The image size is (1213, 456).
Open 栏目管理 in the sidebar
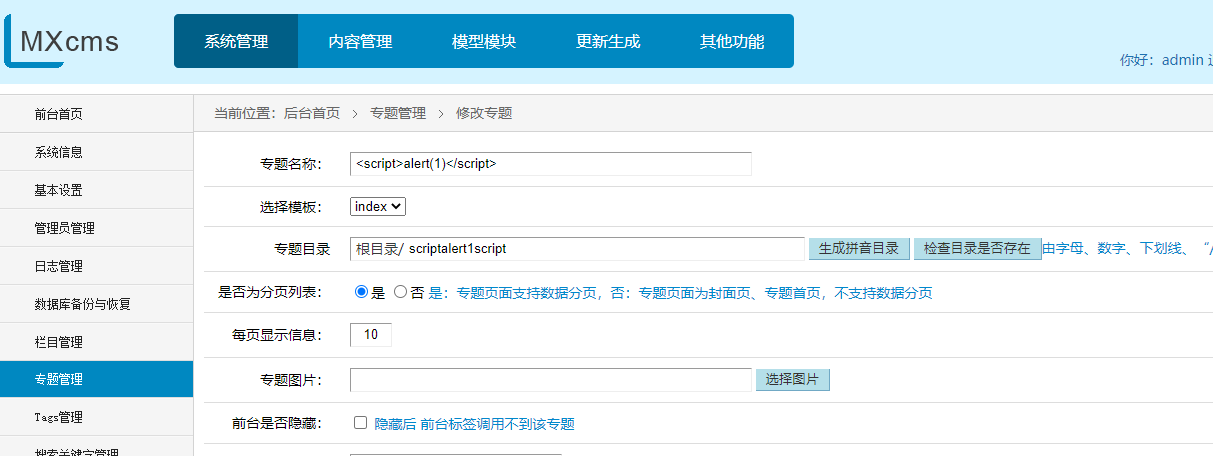point(96,342)
